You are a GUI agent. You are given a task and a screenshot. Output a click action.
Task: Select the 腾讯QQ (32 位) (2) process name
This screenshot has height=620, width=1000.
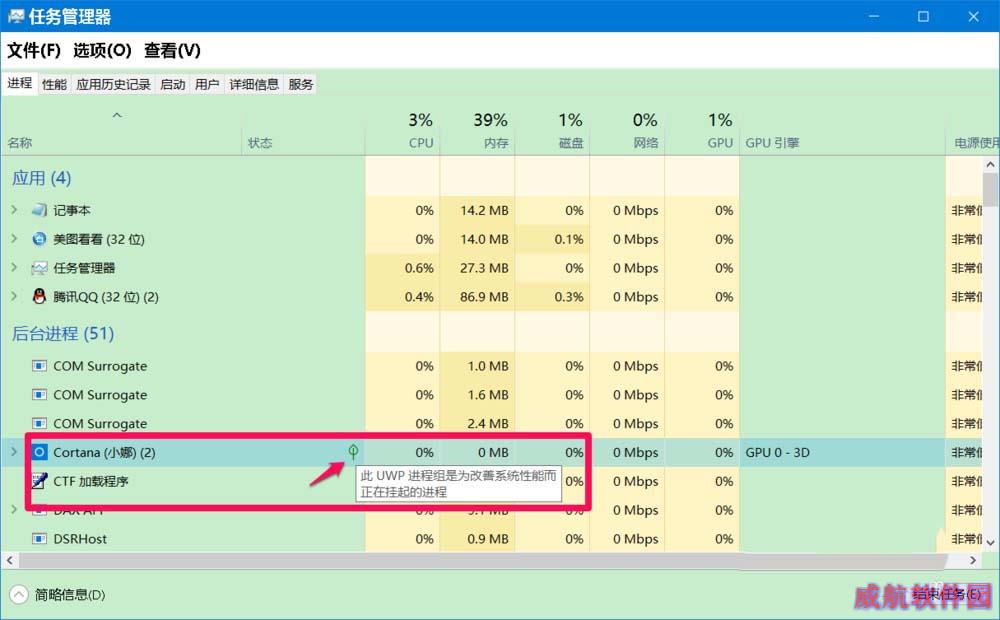tap(106, 297)
